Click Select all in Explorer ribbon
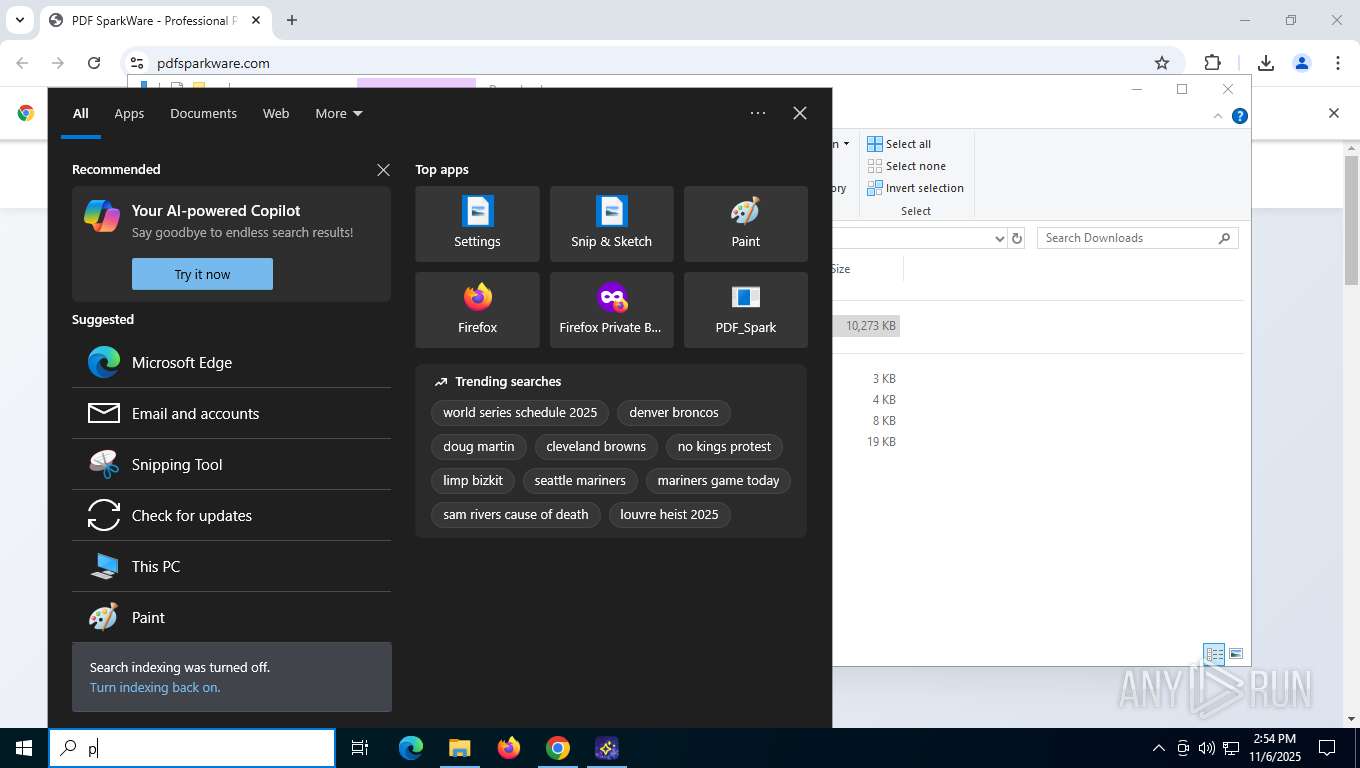Viewport: 1360px width, 768px height. tap(899, 144)
